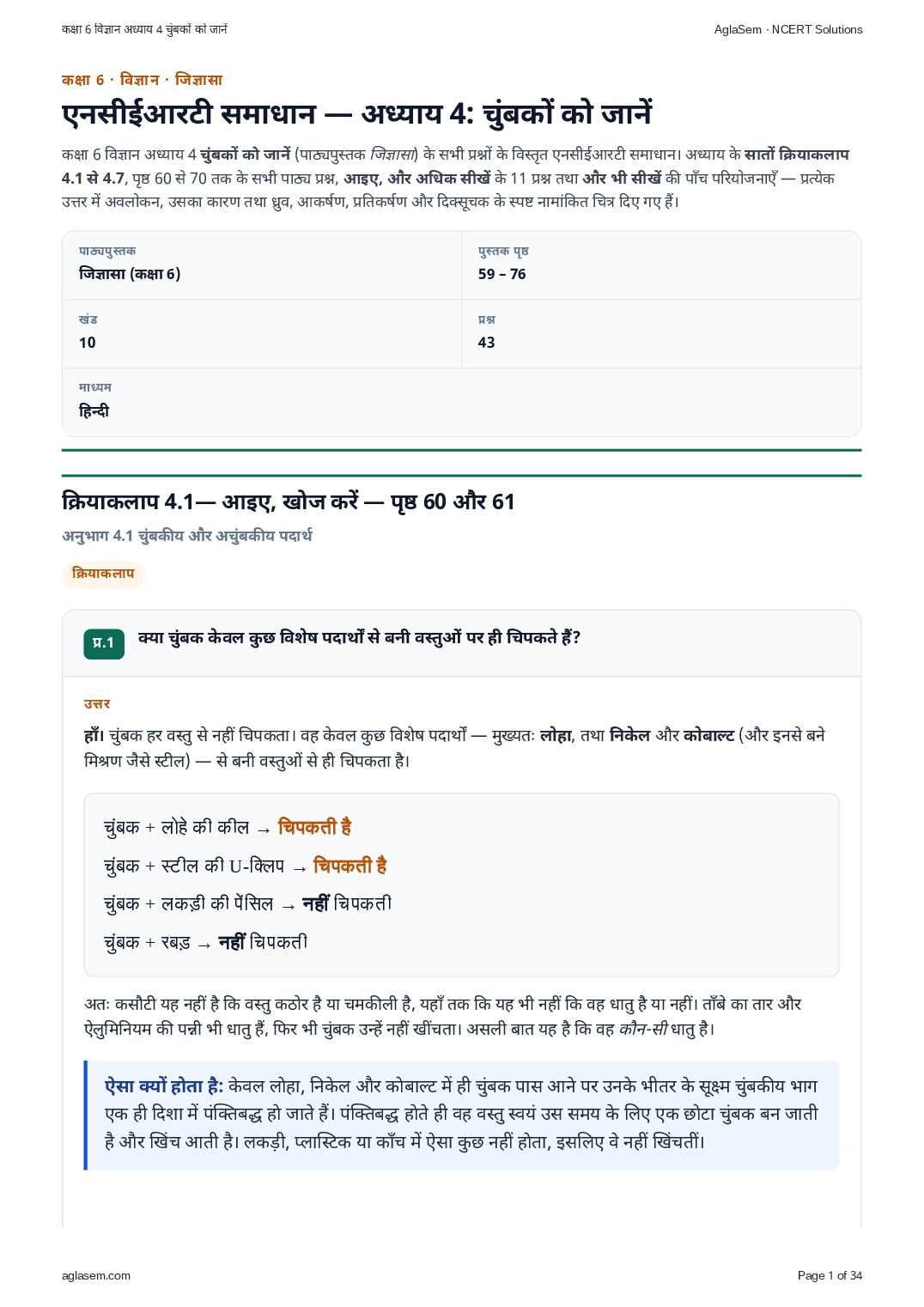Click the subheading अनुभाग 4.1 चुंबकीय और अचुंबकीय पदार्थ
The height and width of the screenshot is (1307, 924).
click(186, 536)
